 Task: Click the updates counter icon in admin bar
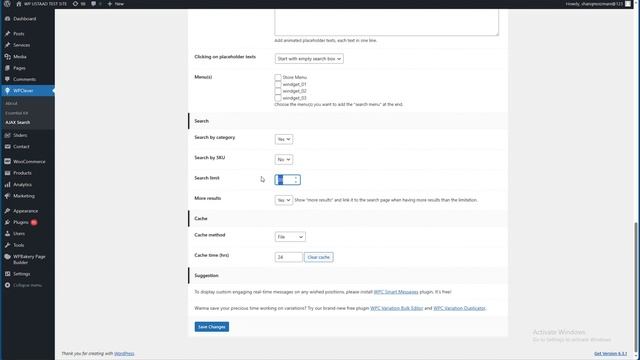click(x=75, y=4)
